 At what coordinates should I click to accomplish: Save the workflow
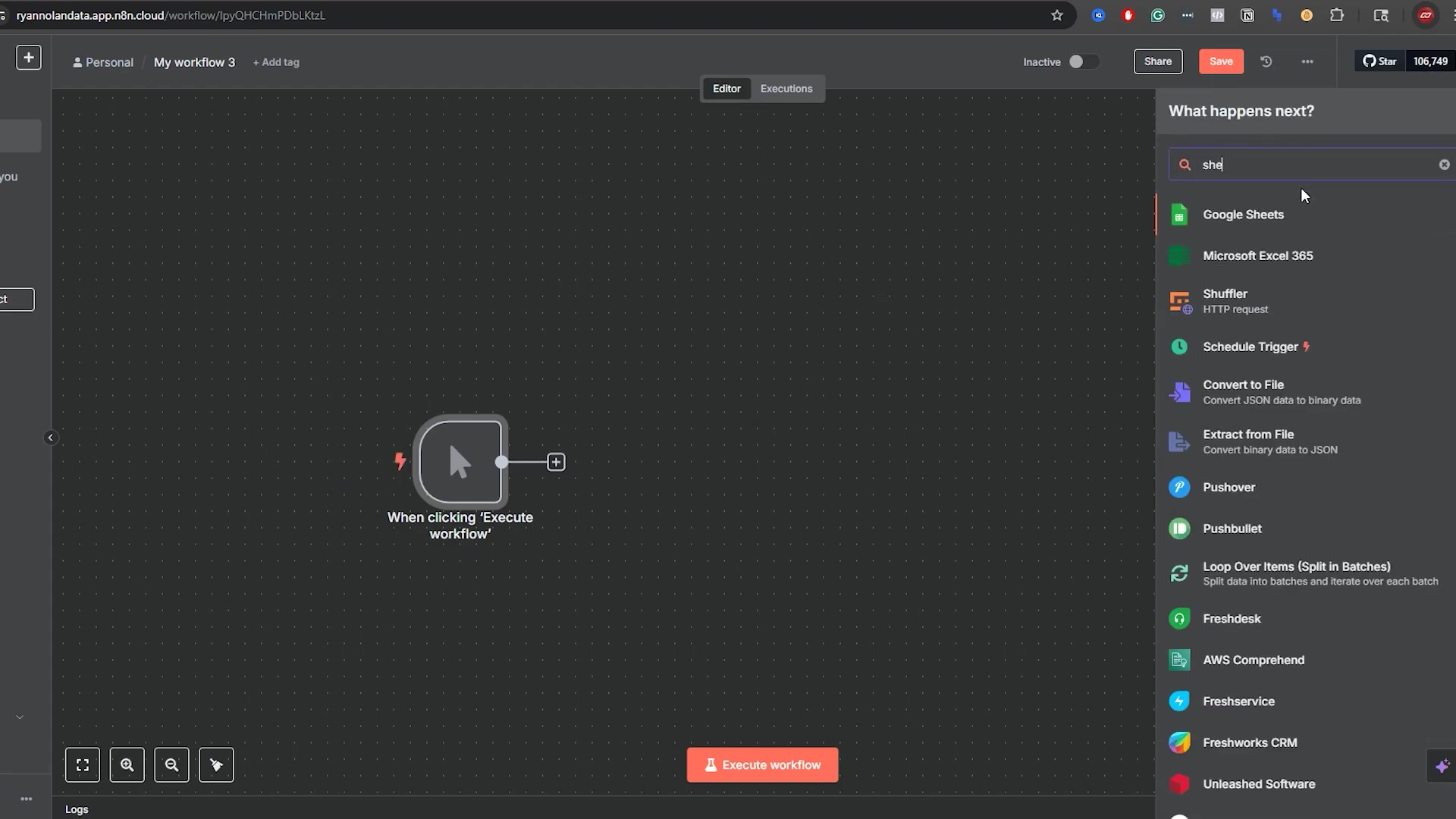[x=1221, y=61]
